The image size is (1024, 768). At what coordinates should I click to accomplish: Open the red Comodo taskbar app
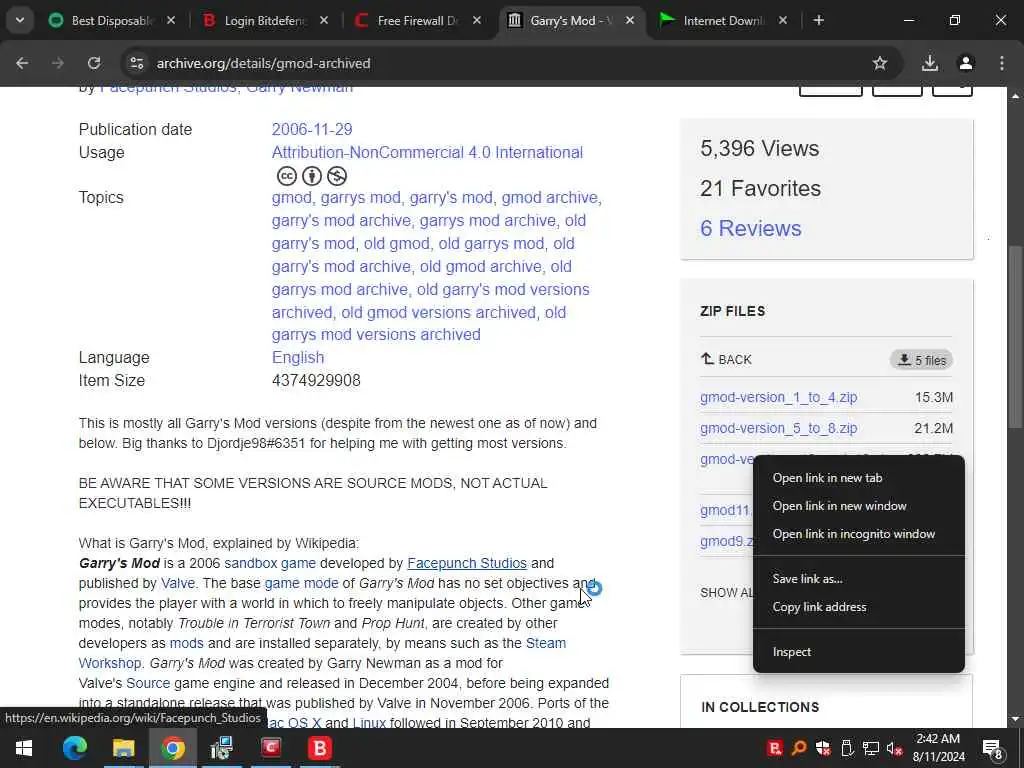[x=271, y=748]
